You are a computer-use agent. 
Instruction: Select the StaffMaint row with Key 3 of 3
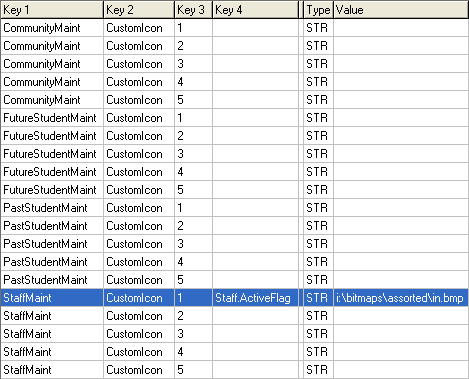point(234,334)
